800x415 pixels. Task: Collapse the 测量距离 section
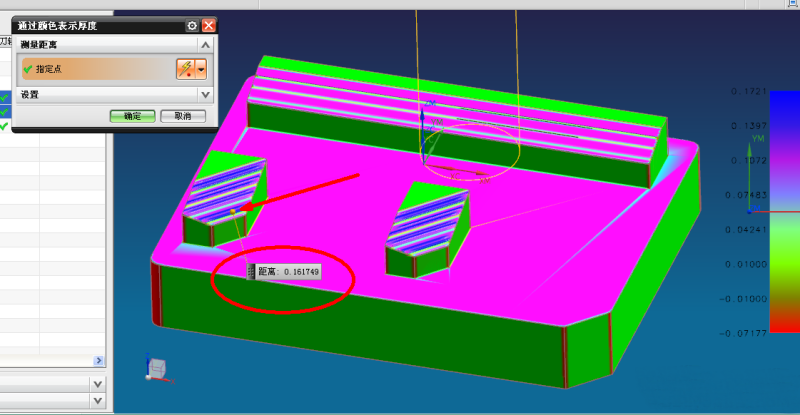(x=205, y=45)
